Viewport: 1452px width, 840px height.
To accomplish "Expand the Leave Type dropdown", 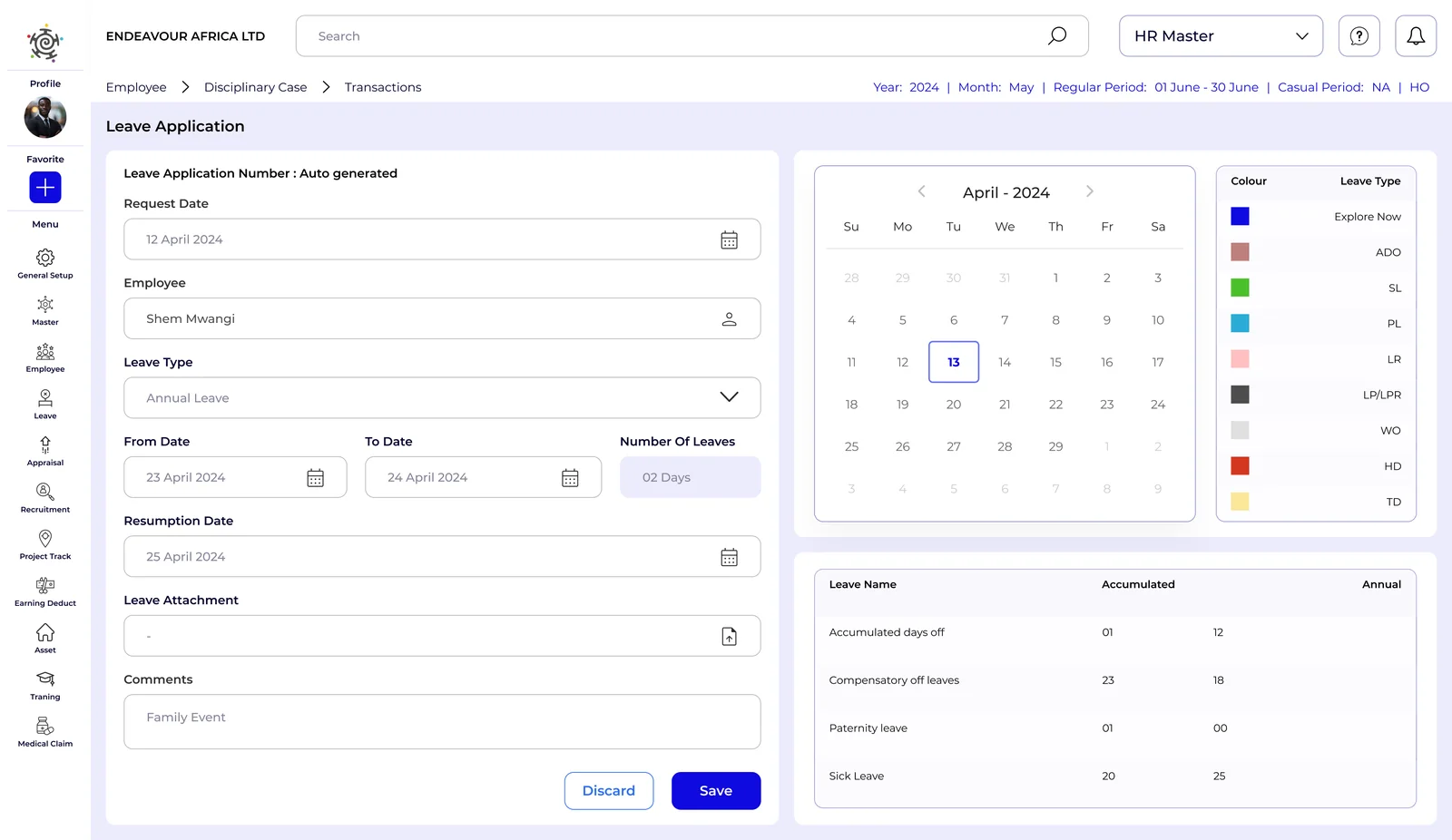I will [442, 397].
